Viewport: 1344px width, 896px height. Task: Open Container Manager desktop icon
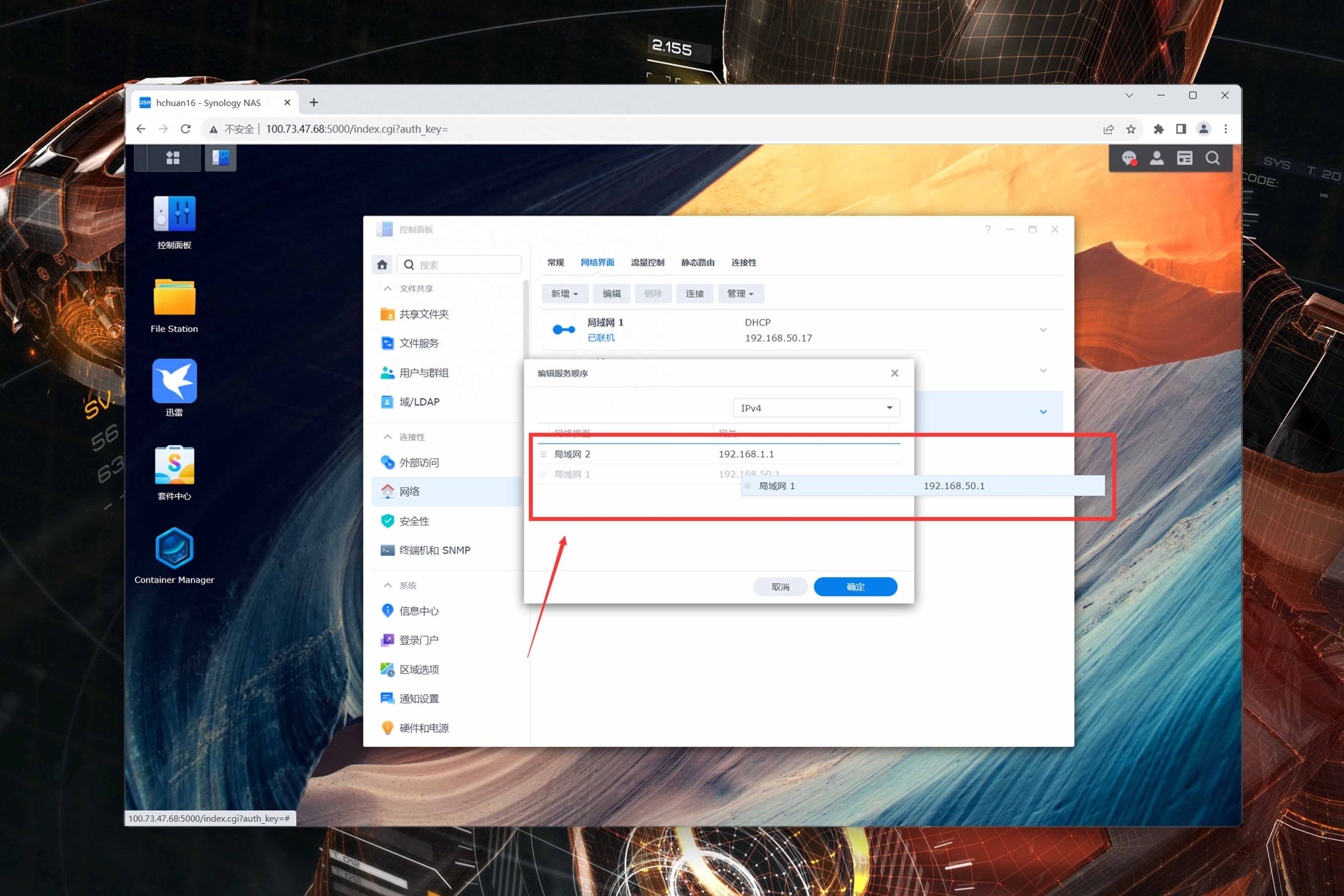(174, 548)
